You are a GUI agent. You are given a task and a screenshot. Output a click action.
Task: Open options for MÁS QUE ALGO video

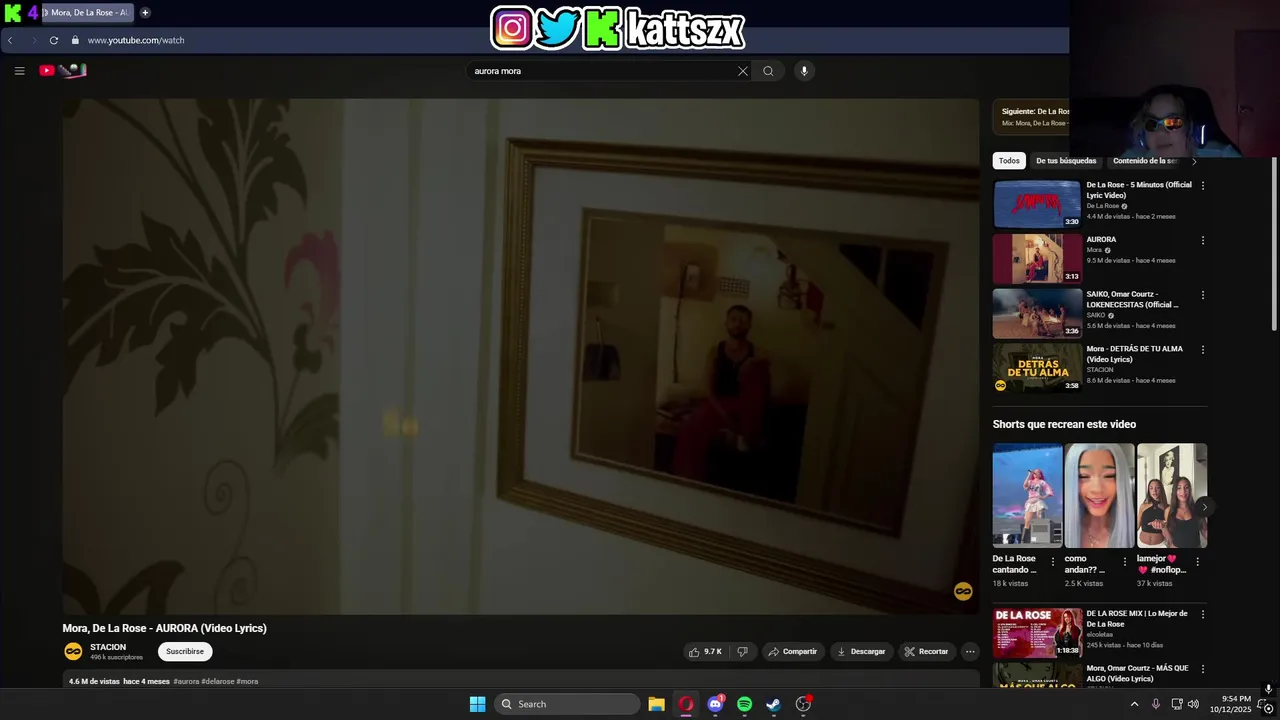coord(1203,669)
